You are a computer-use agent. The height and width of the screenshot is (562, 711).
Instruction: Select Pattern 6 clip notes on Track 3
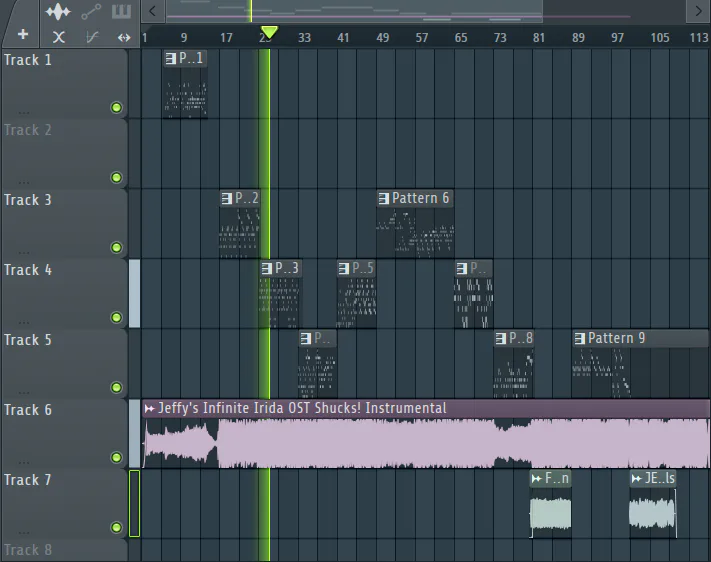click(x=415, y=232)
